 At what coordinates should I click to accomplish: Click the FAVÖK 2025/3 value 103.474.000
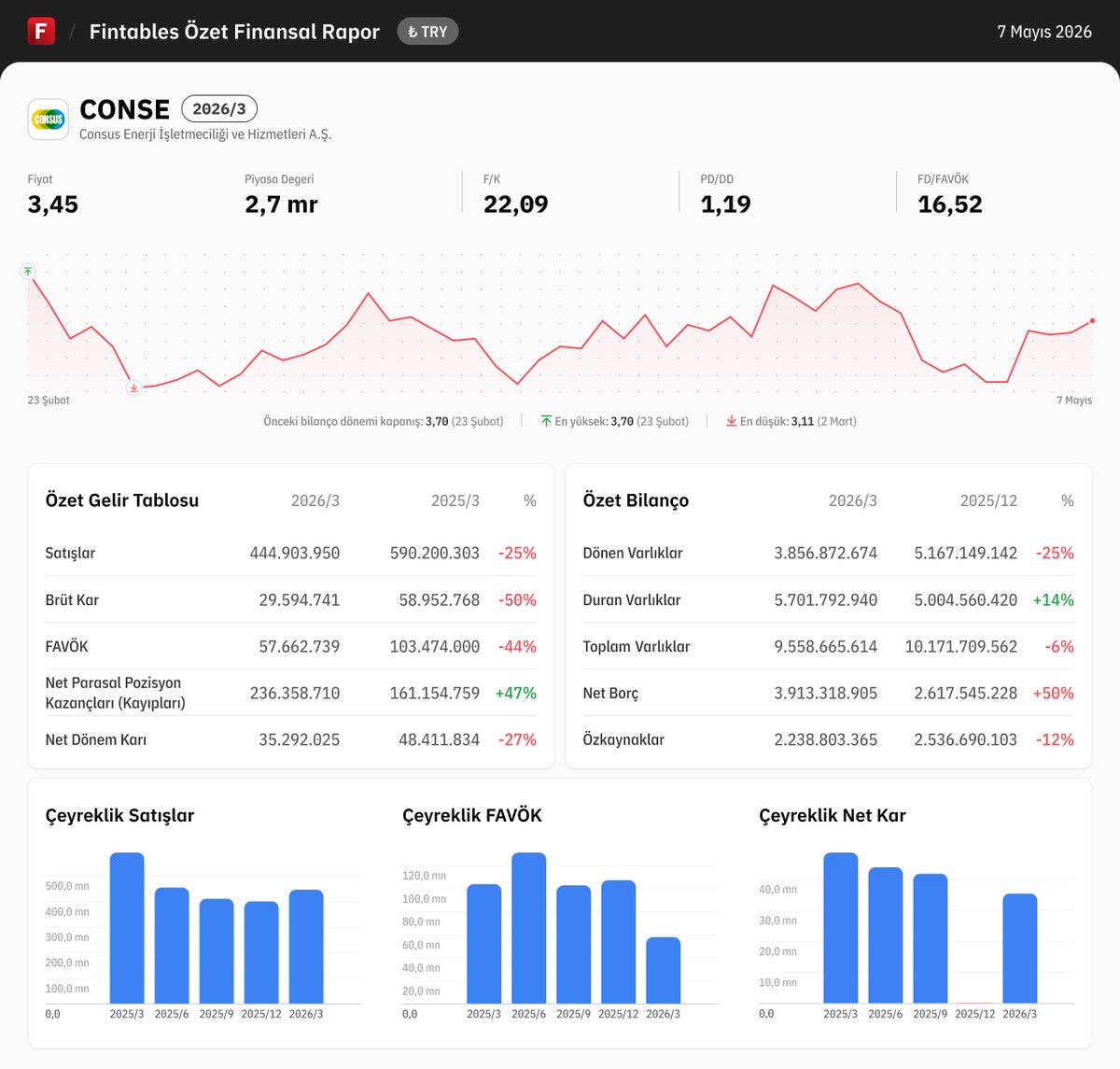[x=435, y=646]
